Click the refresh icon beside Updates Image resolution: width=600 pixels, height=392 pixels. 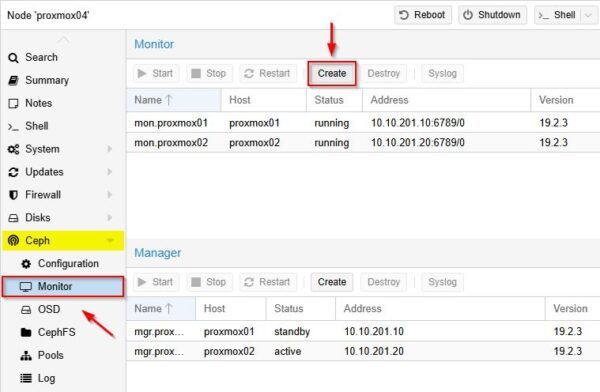[x=13, y=172]
